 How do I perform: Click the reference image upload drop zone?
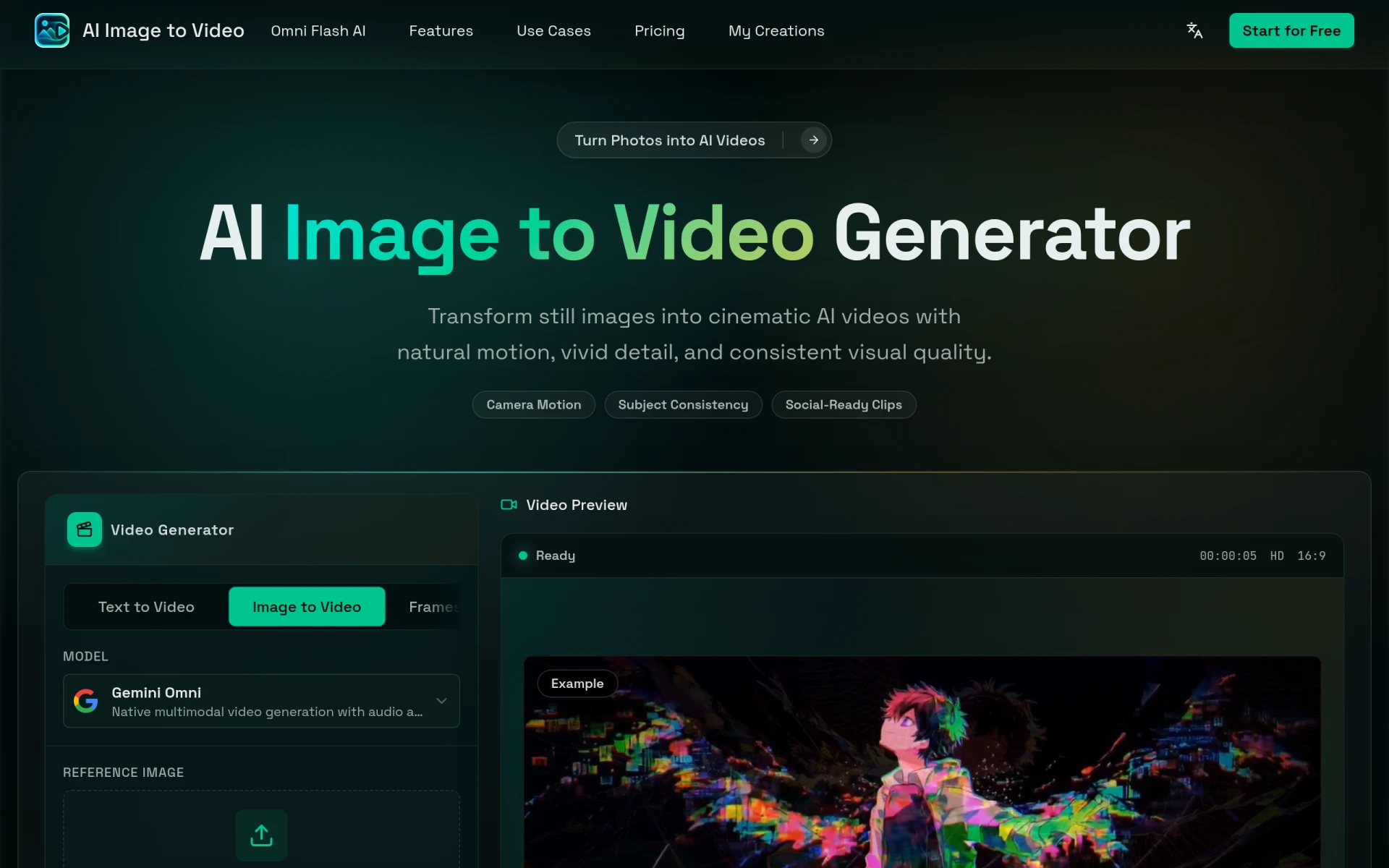(x=261, y=829)
